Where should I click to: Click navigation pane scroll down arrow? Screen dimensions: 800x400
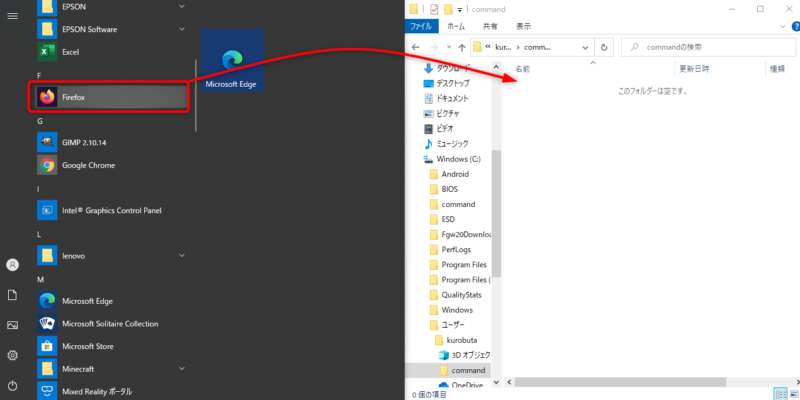pos(496,382)
